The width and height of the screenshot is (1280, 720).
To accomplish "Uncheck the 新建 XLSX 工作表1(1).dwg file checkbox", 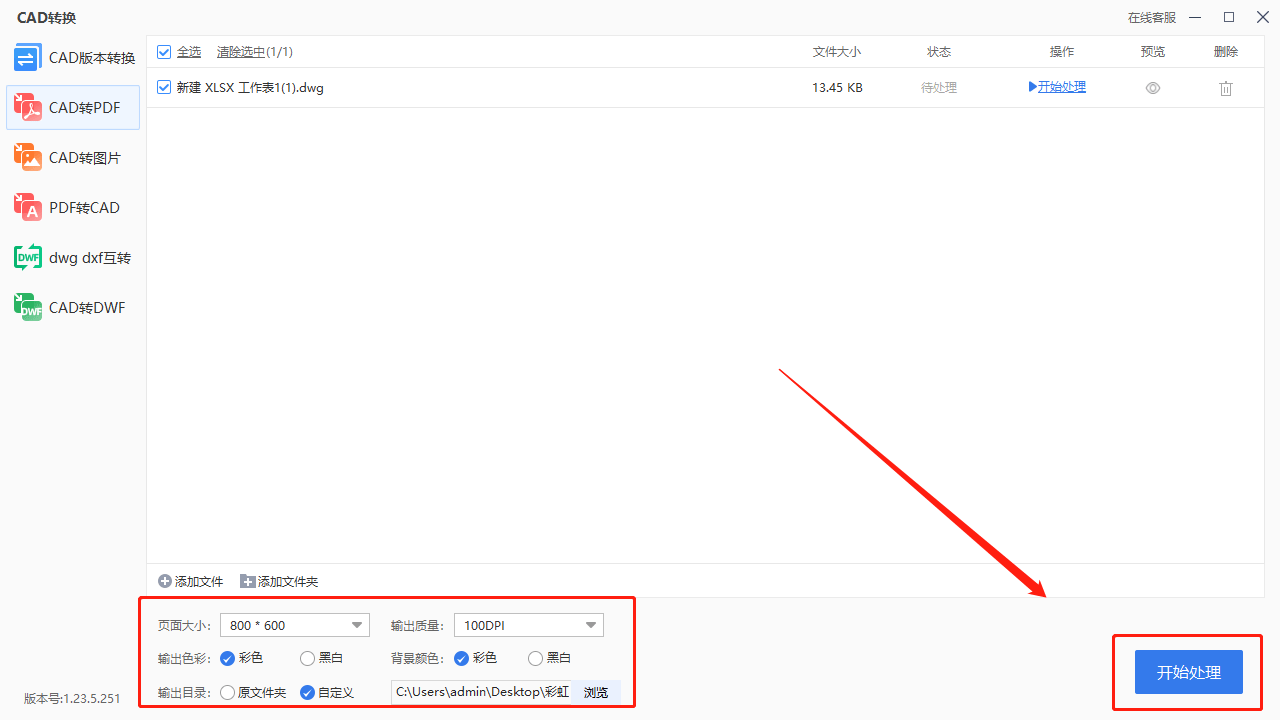I will [x=165, y=87].
